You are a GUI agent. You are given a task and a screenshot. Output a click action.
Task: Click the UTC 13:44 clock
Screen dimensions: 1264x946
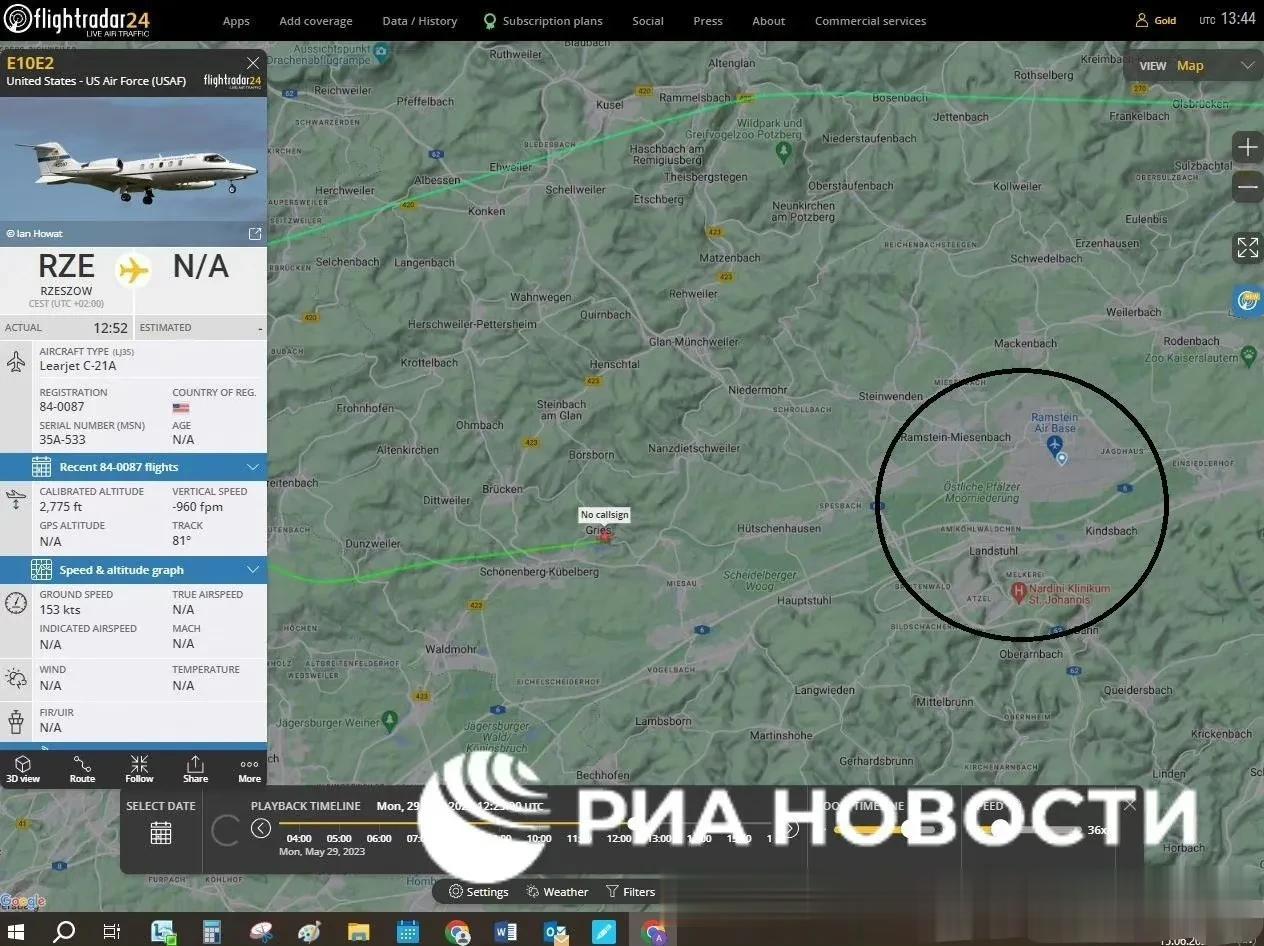1227,19
